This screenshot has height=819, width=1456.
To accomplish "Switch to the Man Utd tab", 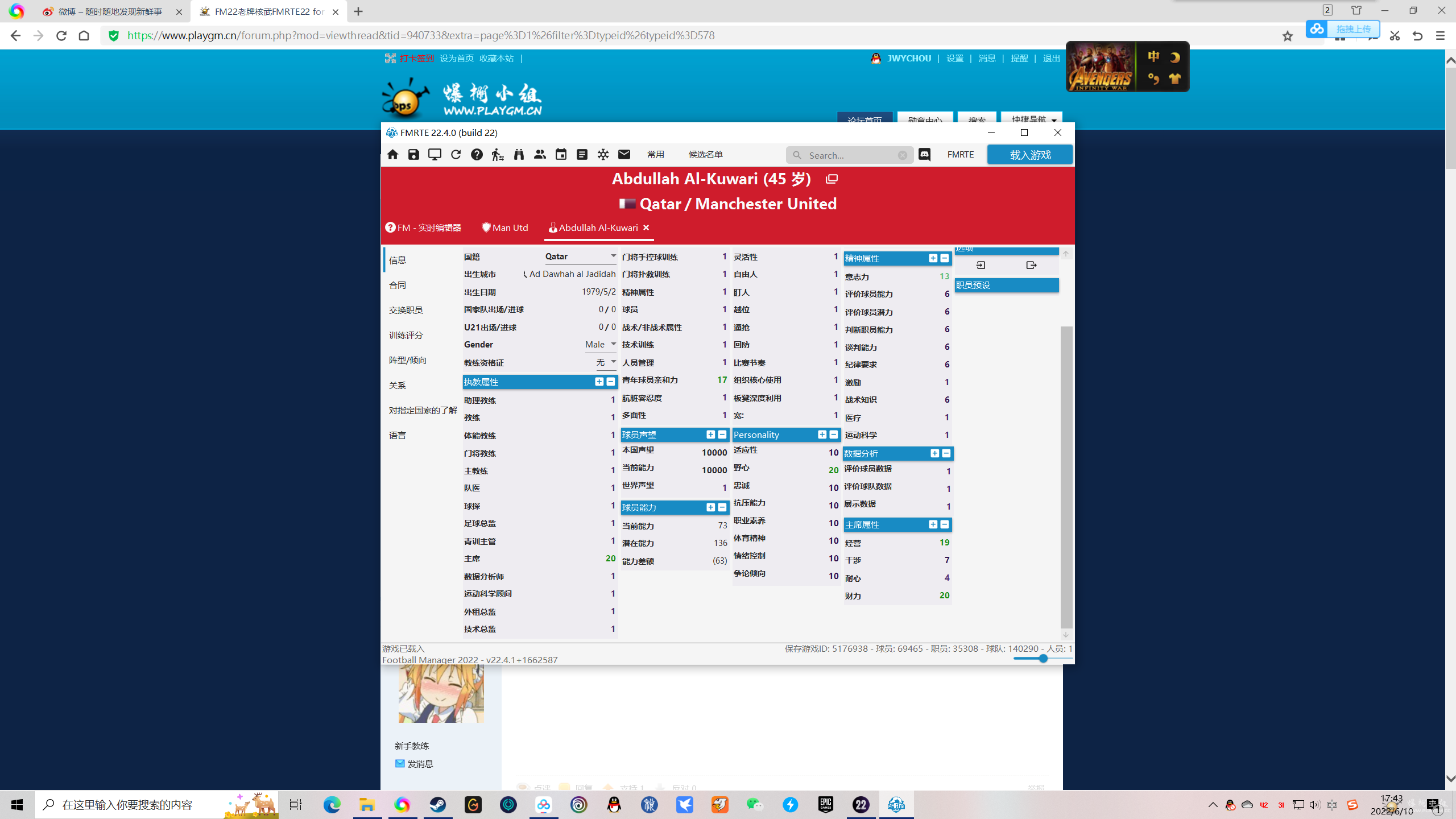I will click(x=504, y=227).
